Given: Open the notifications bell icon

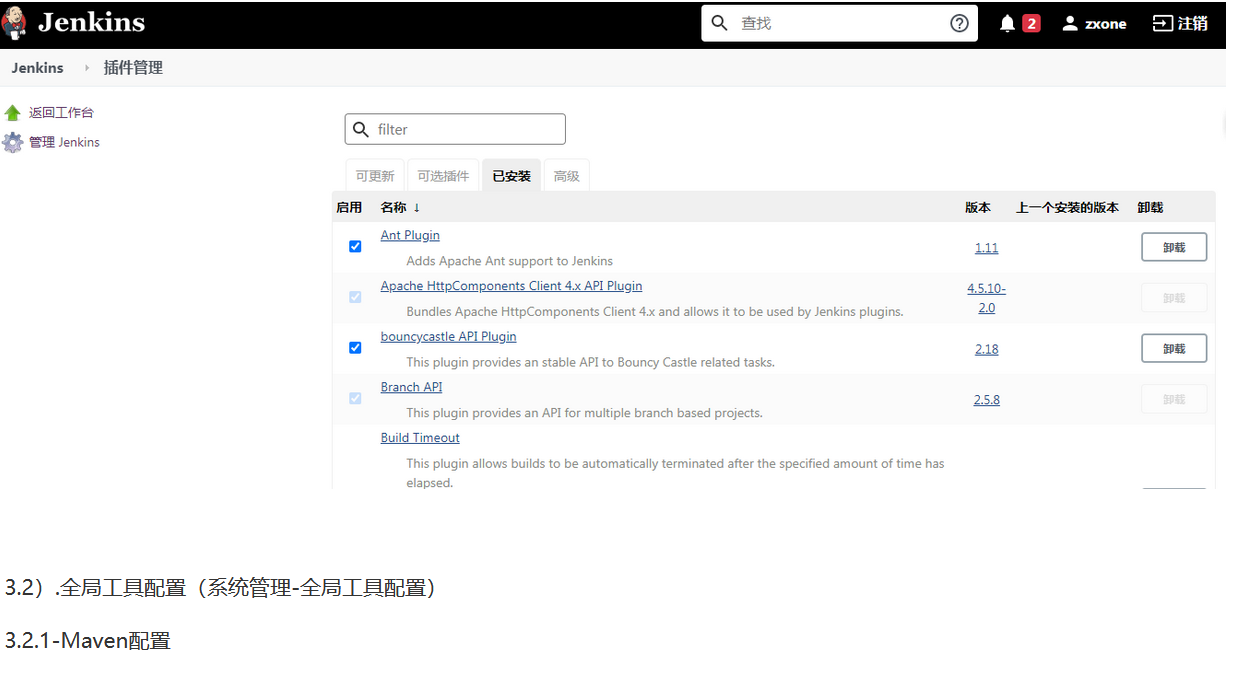Looking at the screenshot, I should click(1007, 23).
